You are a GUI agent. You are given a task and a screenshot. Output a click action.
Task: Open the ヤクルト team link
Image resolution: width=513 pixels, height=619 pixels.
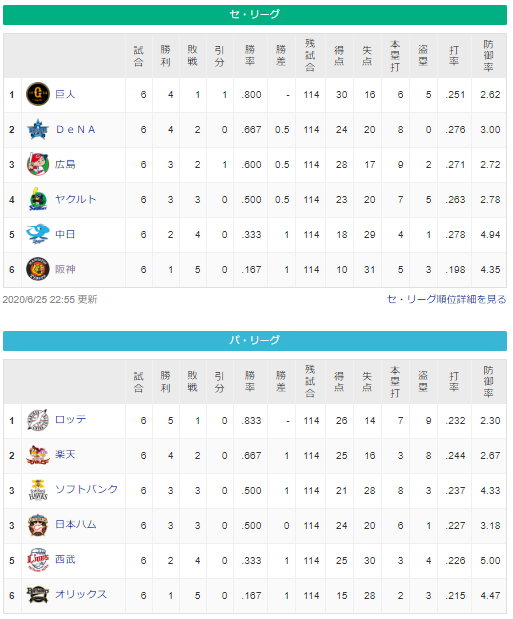[x=75, y=199]
